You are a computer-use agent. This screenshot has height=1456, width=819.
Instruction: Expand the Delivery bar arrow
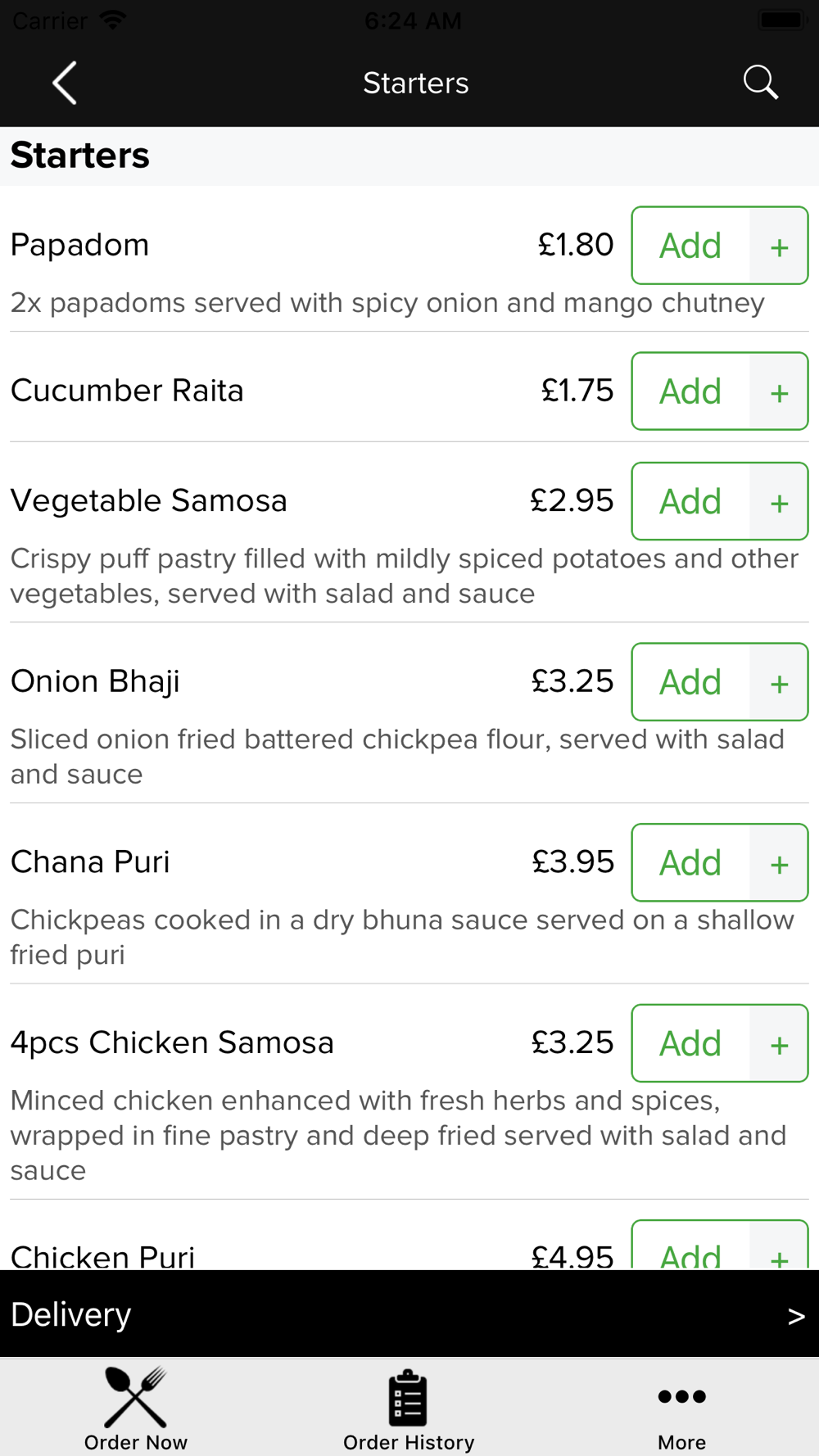coord(796,1316)
